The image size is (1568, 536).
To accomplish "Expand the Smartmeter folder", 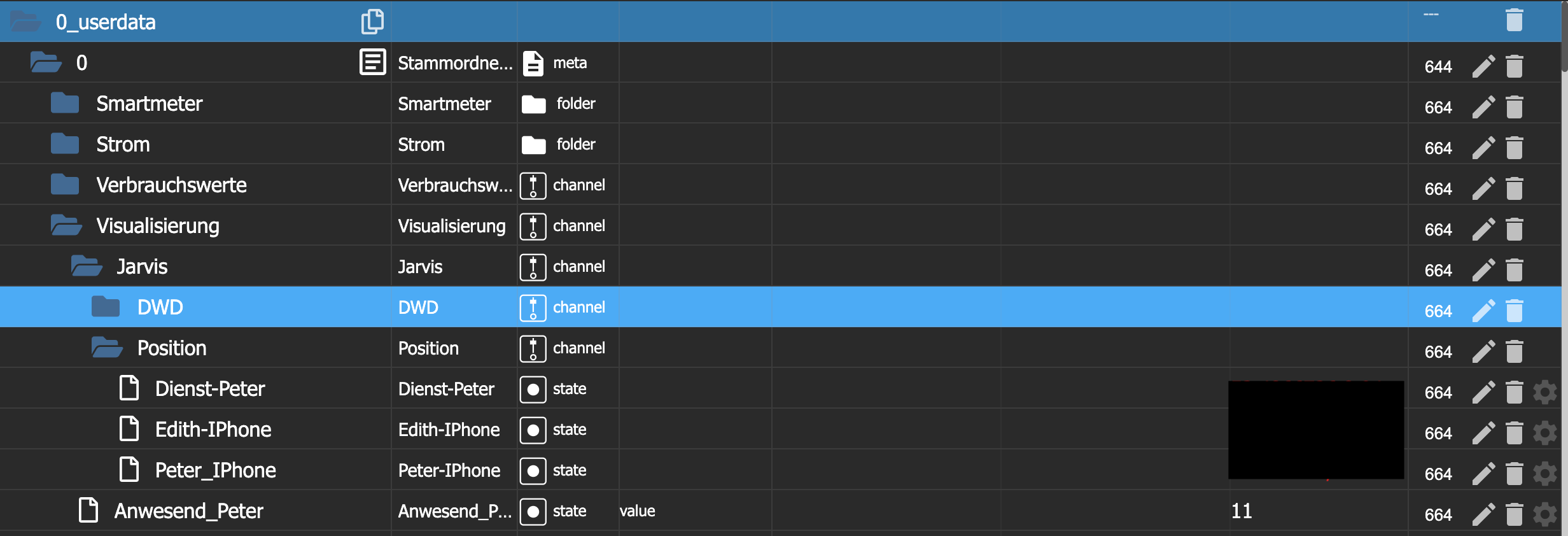I will (65, 103).
